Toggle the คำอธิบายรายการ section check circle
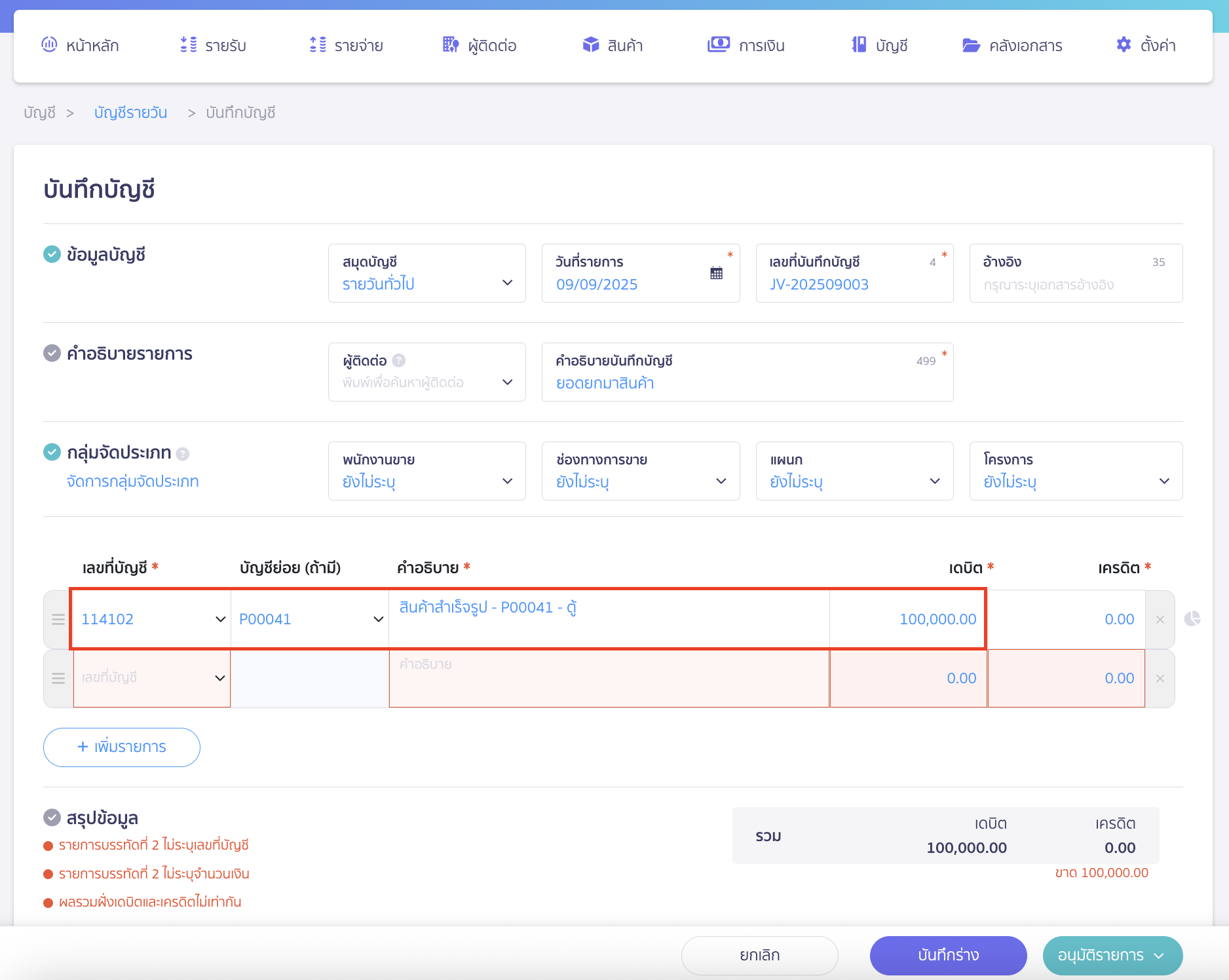1229x980 pixels. coord(52,354)
